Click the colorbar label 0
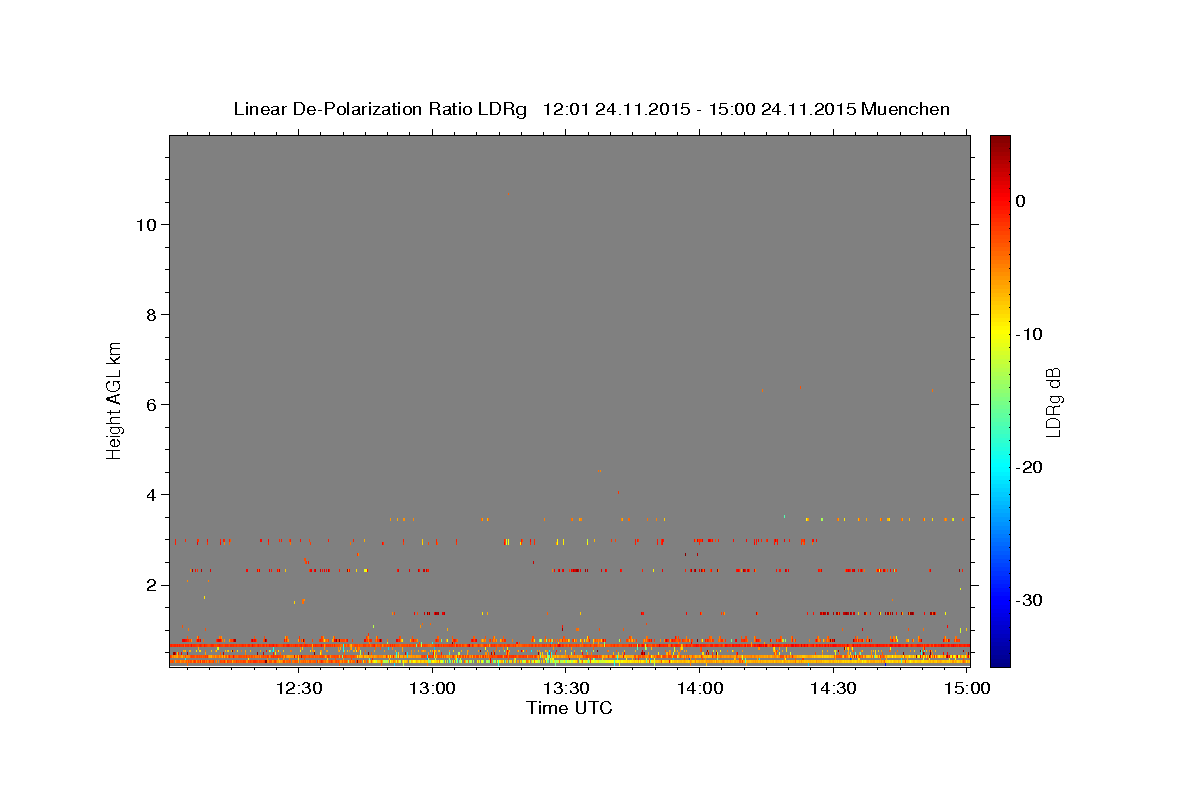The image size is (1200, 800). [x=1020, y=201]
